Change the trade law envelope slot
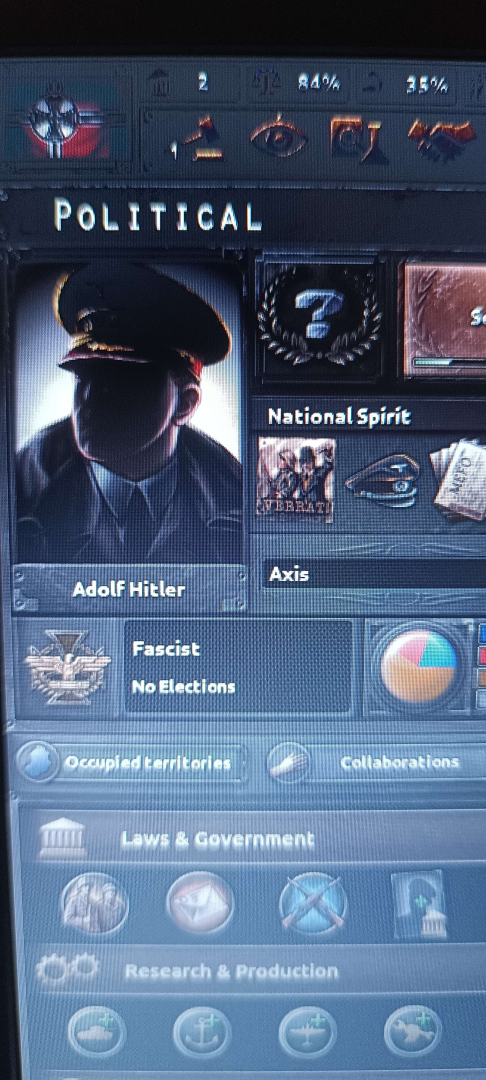This screenshot has height=1080, width=486. point(200,903)
